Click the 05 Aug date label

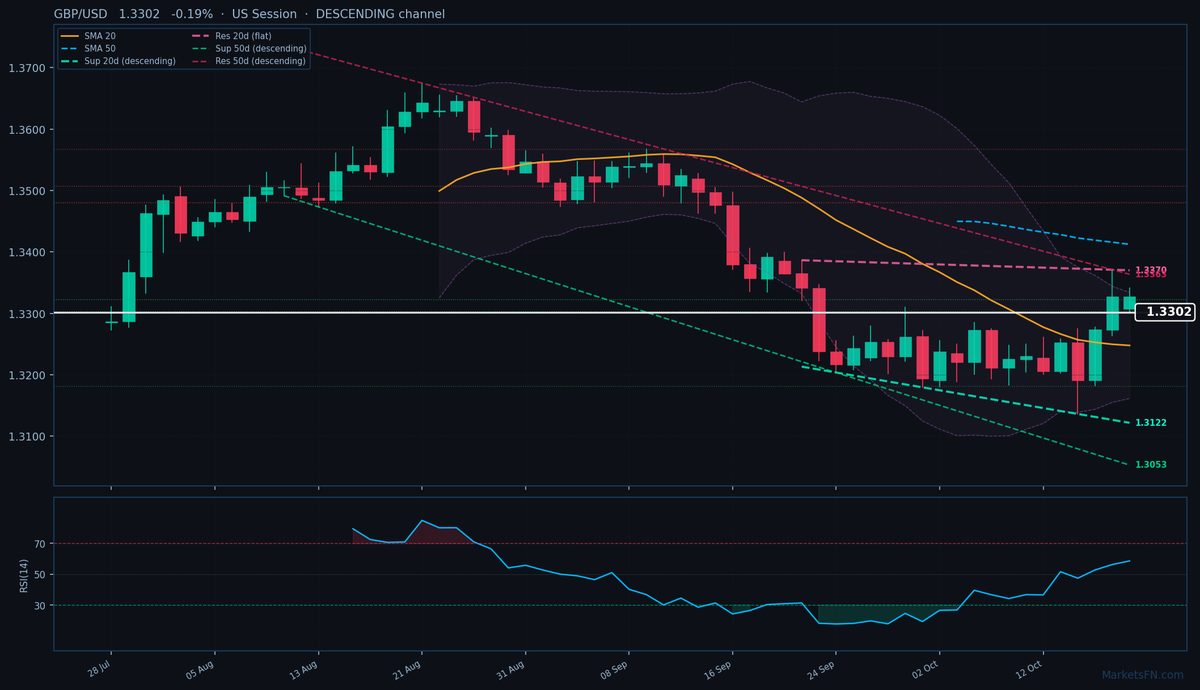[x=200, y=669]
